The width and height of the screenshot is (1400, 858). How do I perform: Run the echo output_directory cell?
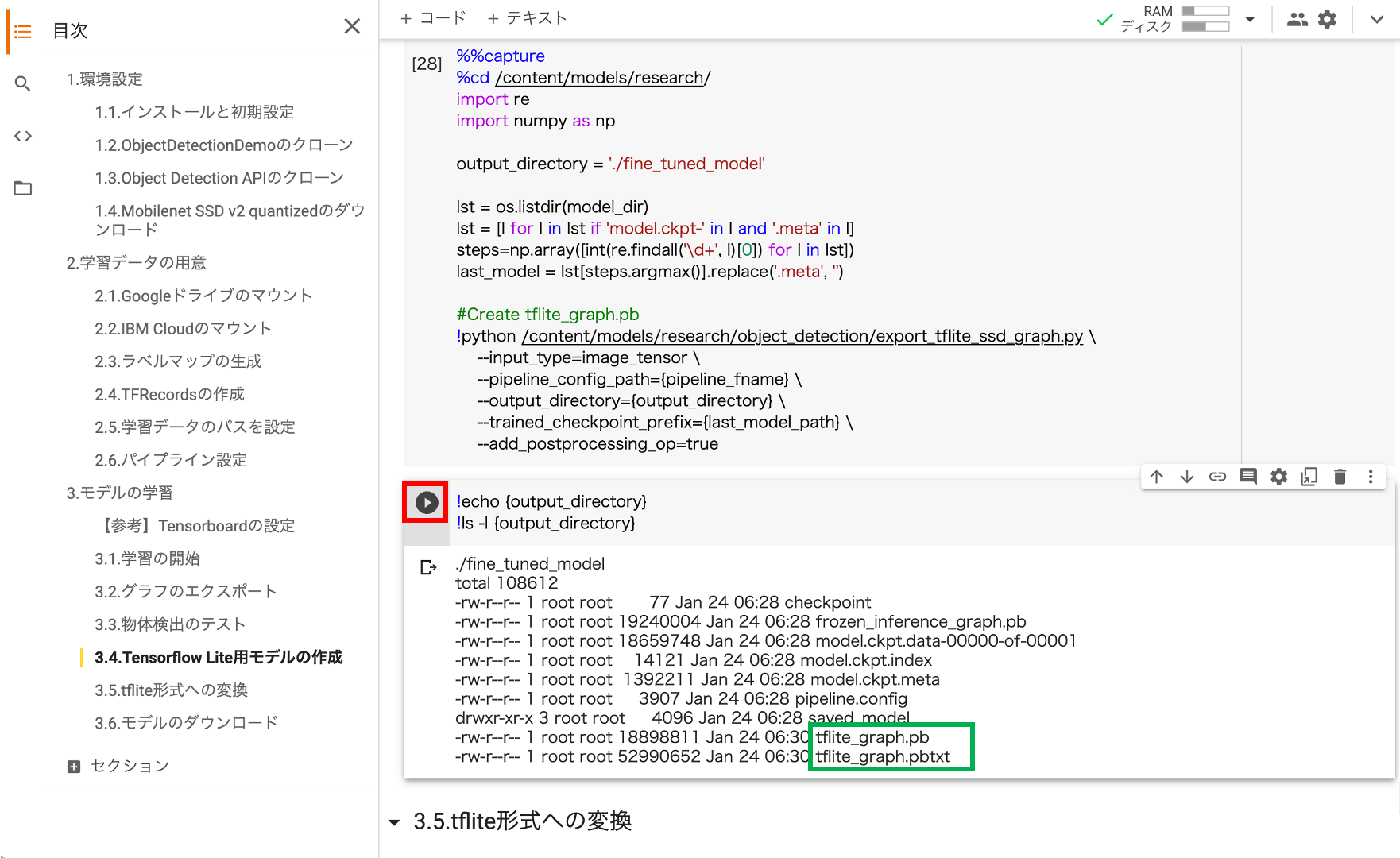tap(427, 502)
